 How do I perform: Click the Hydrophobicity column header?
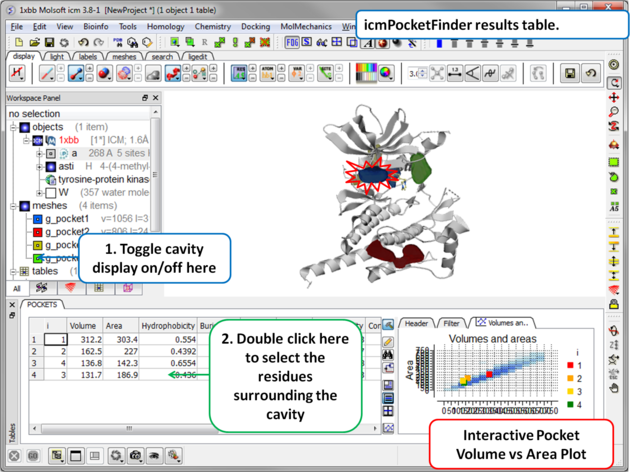pyautogui.click(x=167, y=325)
